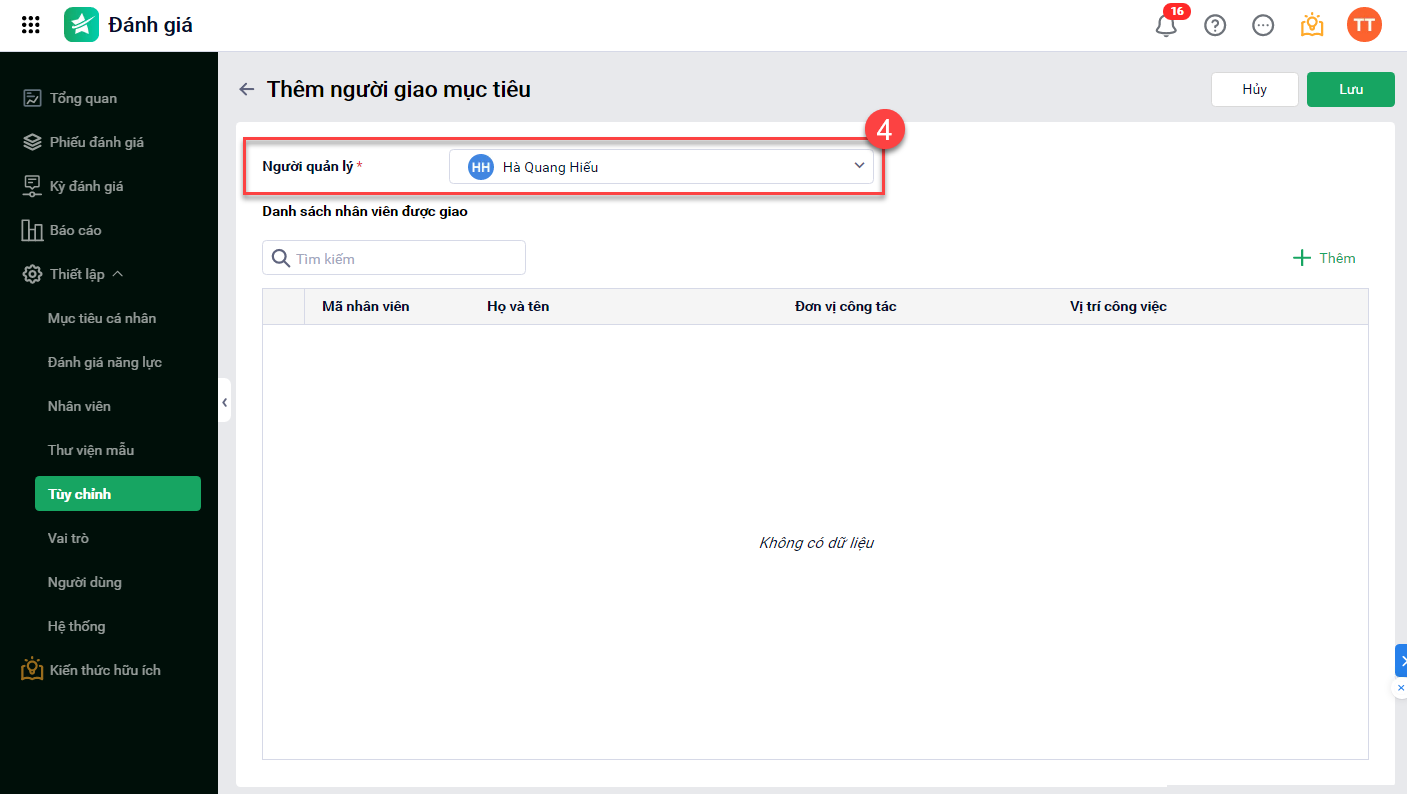Click the Danh sách nhân viên được giao label
1407x794 pixels.
tap(365, 211)
